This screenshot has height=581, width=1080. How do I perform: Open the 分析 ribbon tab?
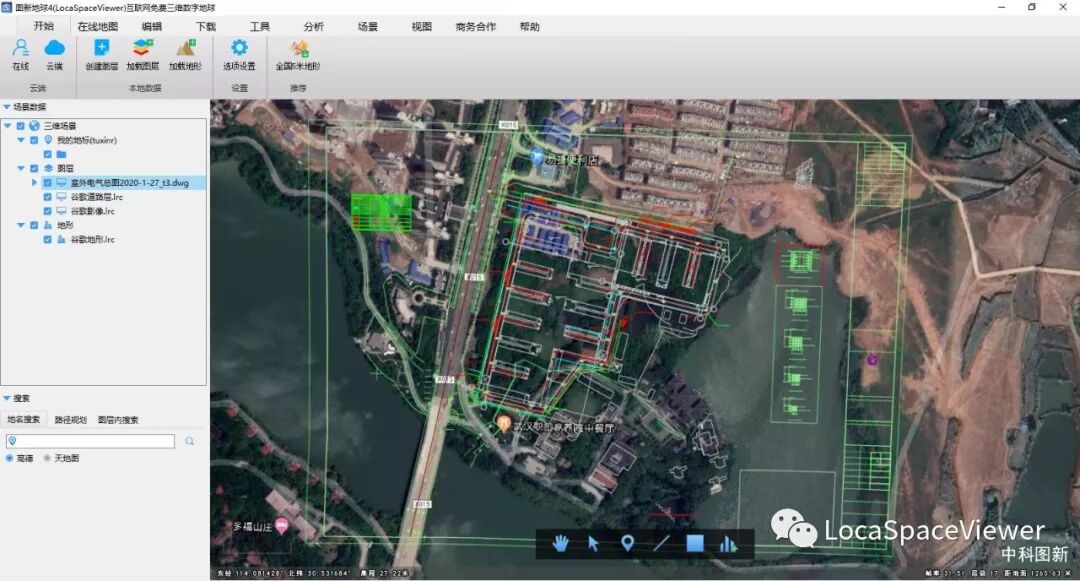pyautogui.click(x=313, y=26)
